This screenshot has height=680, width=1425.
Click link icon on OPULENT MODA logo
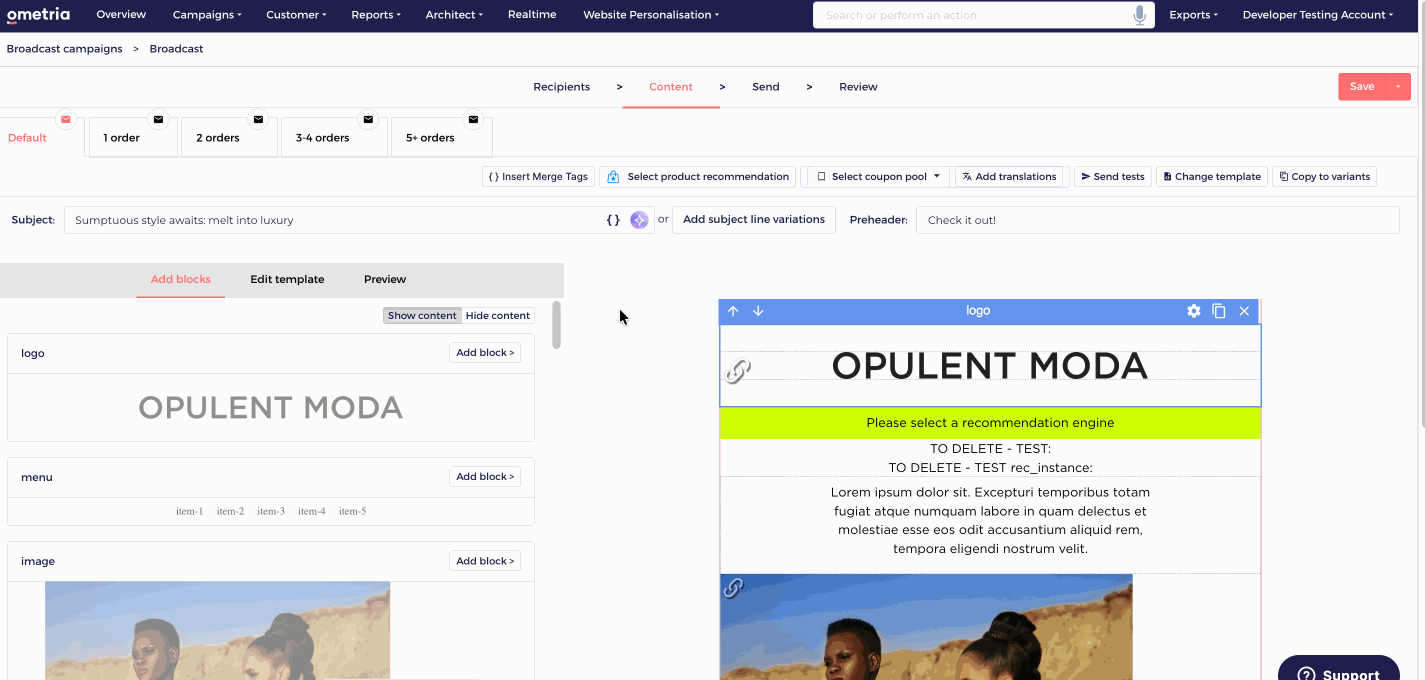coord(738,371)
